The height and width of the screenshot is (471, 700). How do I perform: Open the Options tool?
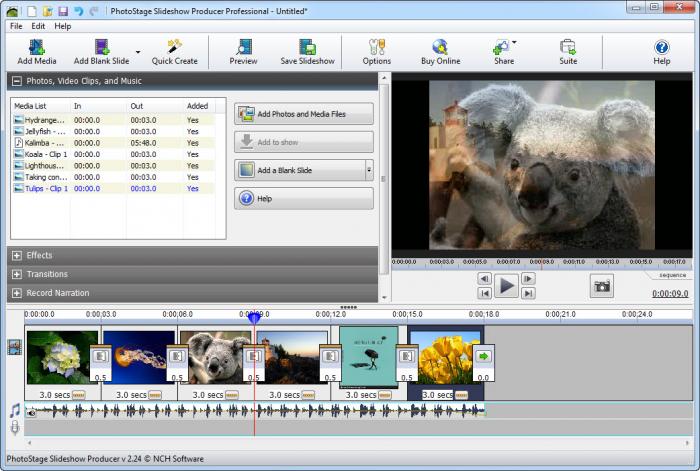tap(377, 52)
